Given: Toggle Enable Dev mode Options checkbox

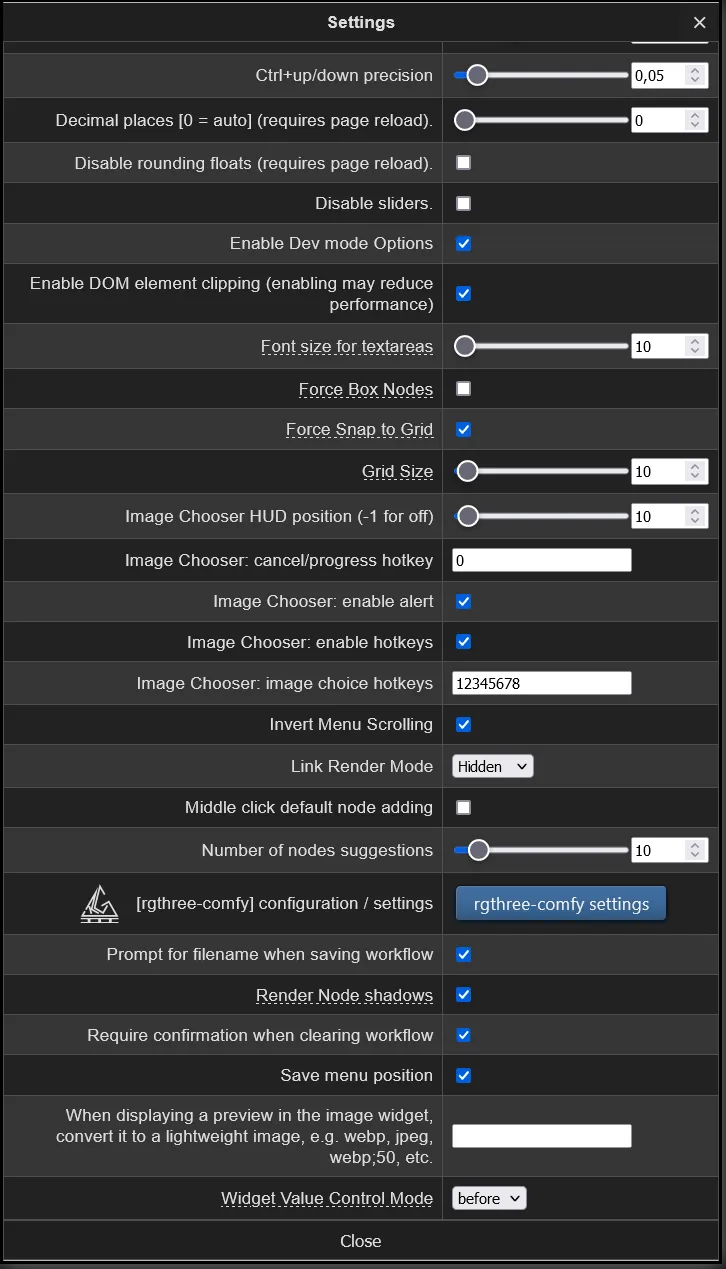Looking at the screenshot, I should 463,243.
